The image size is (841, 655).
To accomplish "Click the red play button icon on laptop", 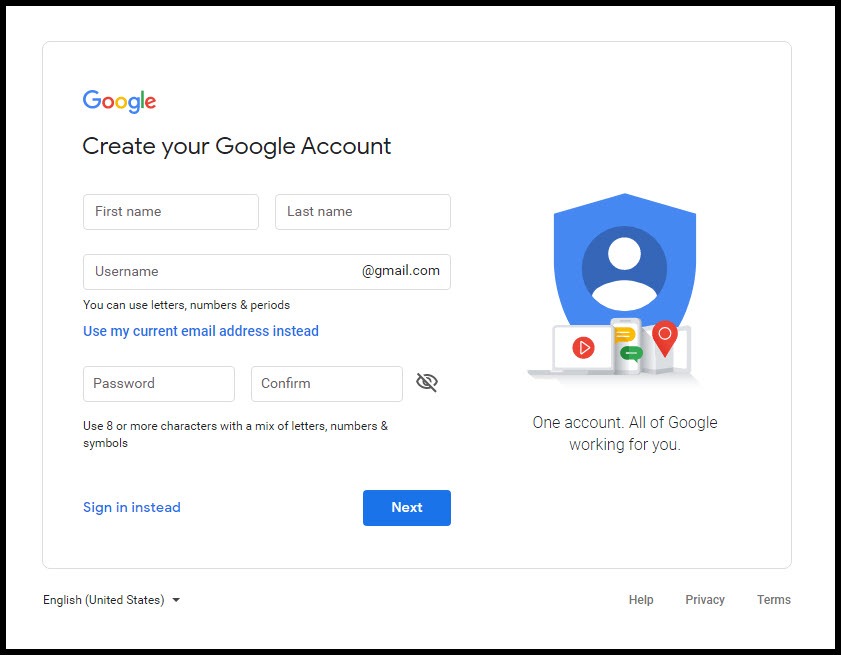I will tap(583, 348).
